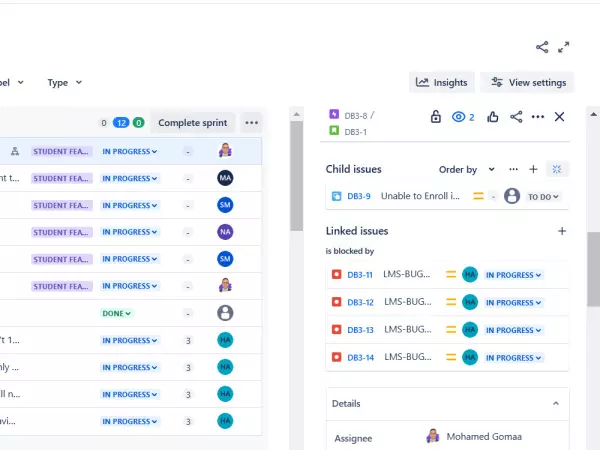Click assignee Mohamed Gomaa
This screenshot has height=450, width=600.
474,437
